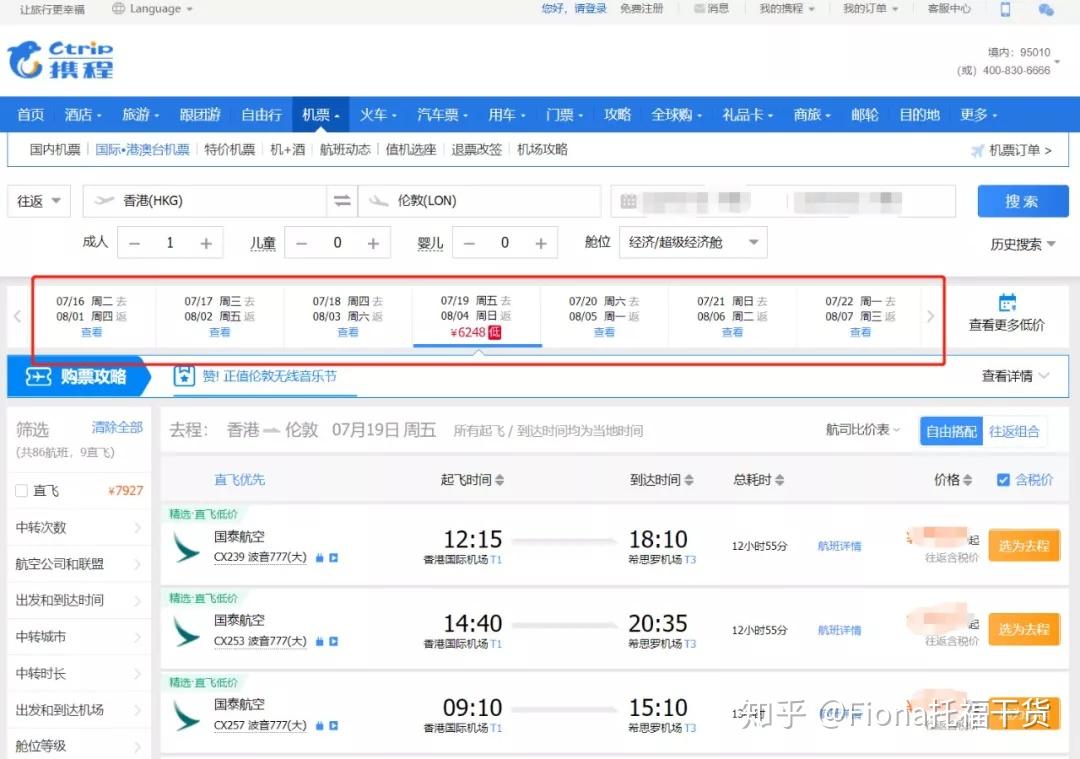This screenshot has height=759, width=1080.
Task: Open the 火车 nav menu
Action: click(377, 115)
